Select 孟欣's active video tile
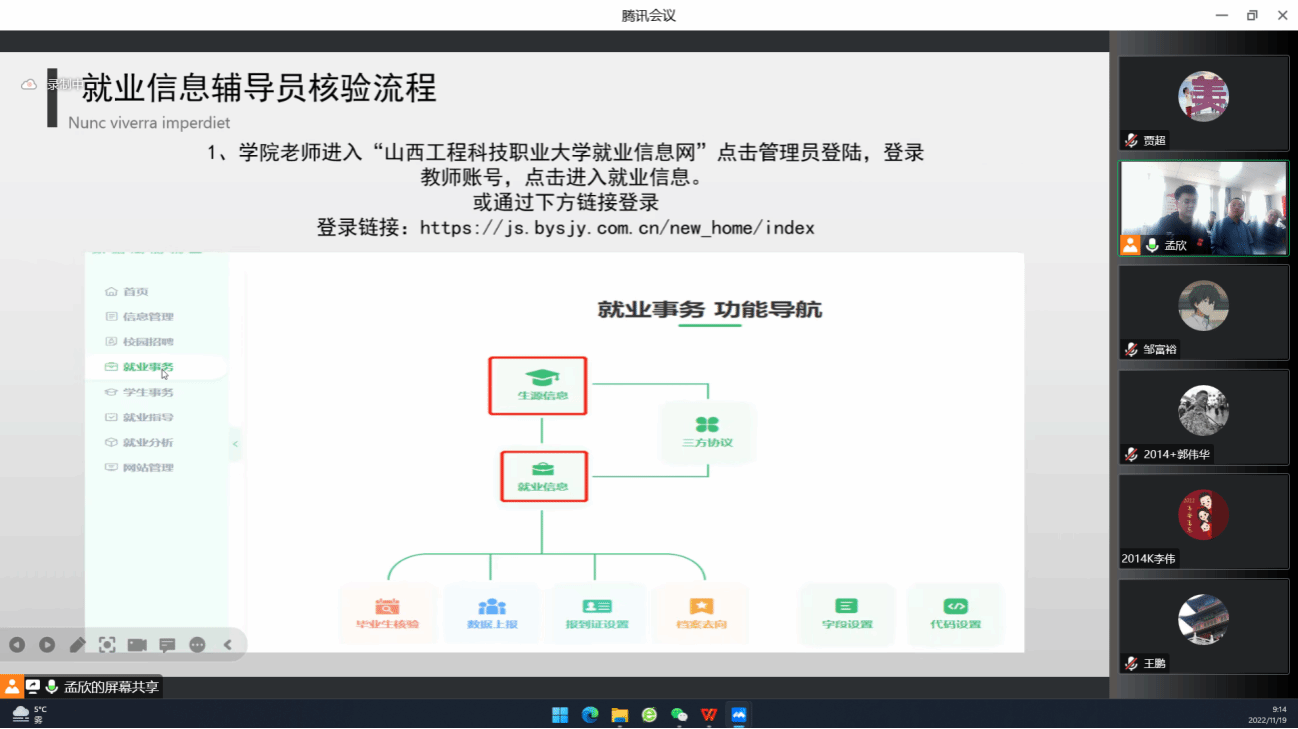This screenshot has width=1298, height=729. click(x=1203, y=208)
